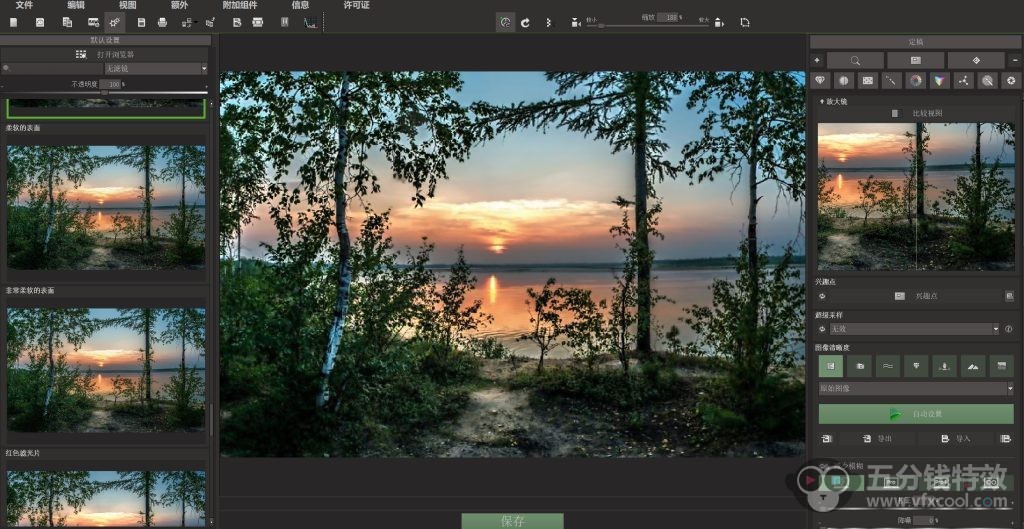Click the 打开浏览器 button

click(x=105, y=55)
